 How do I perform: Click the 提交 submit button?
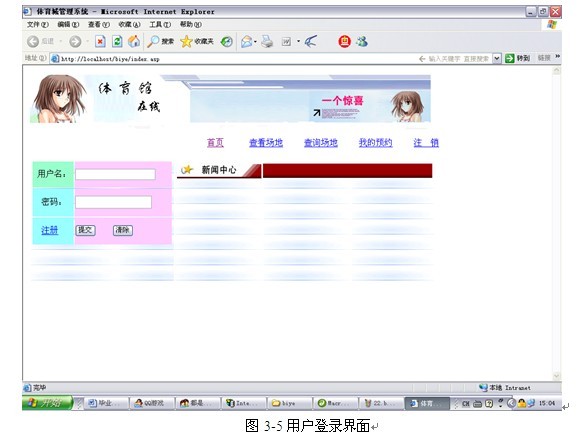(86, 230)
